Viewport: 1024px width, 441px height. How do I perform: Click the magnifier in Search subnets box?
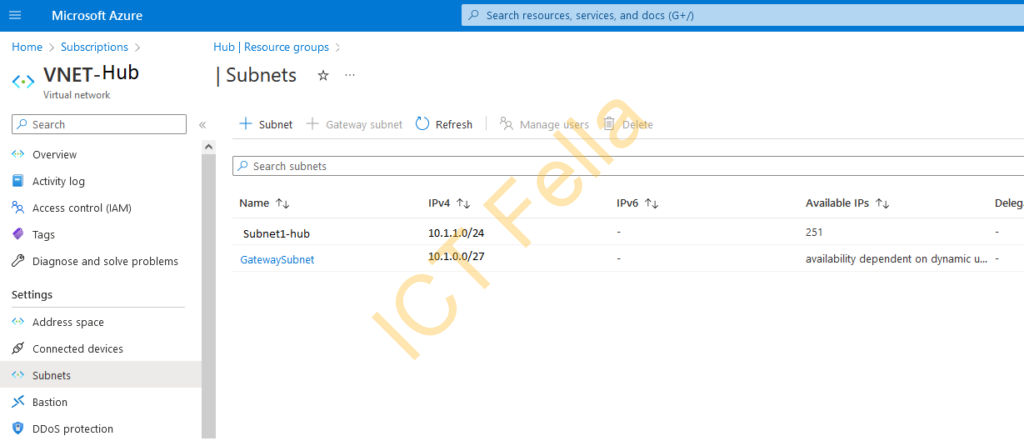click(x=242, y=167)
